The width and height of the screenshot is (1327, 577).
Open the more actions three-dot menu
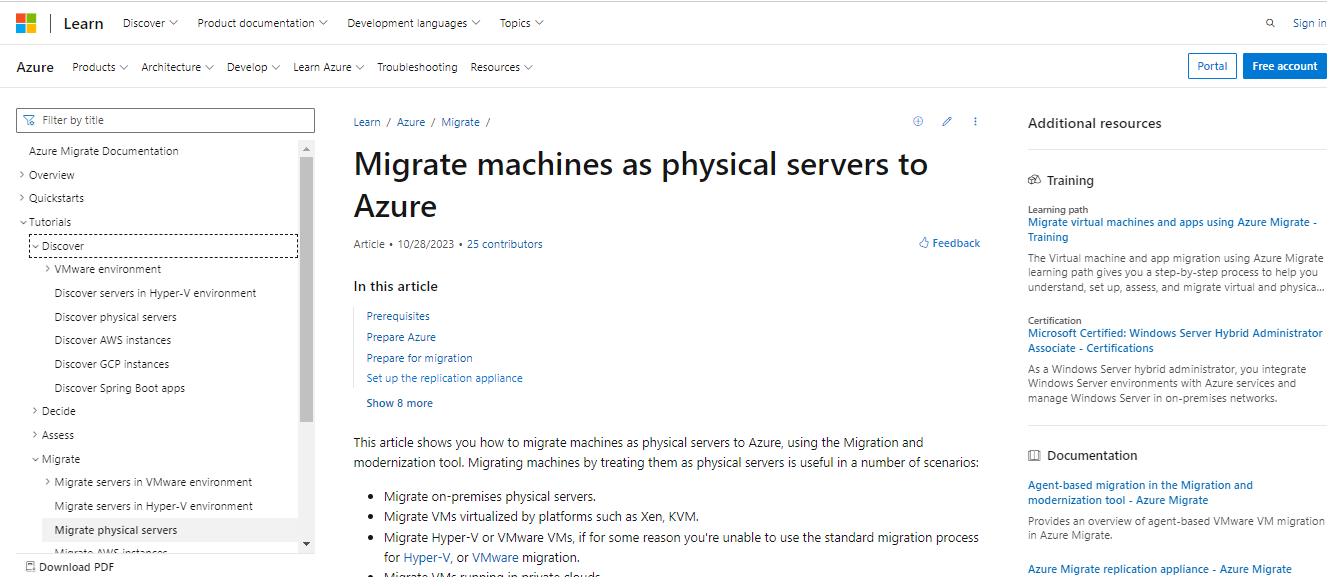(975, 121)
